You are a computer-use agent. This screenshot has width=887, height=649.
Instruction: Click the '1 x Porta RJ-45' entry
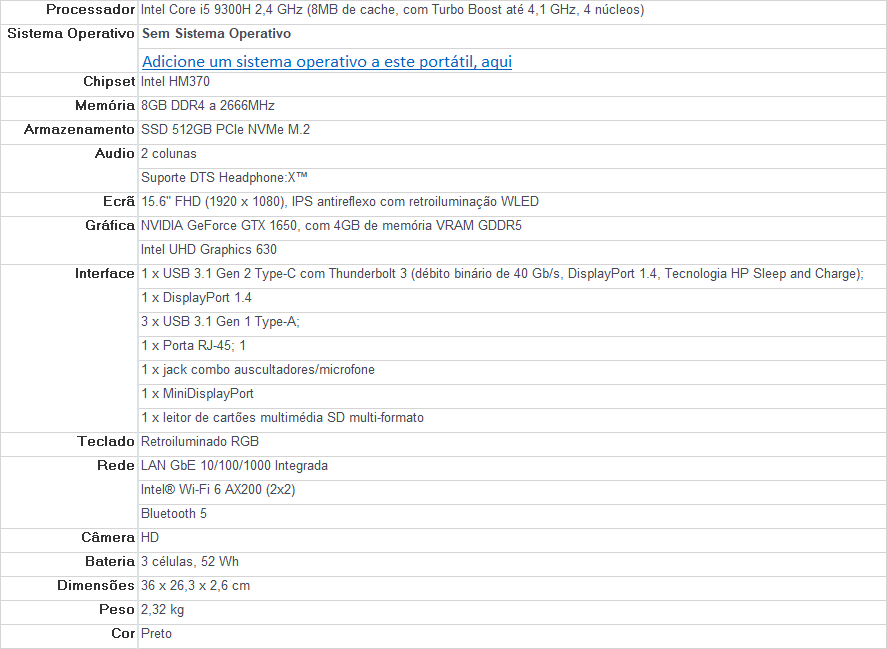coord(194,346)
